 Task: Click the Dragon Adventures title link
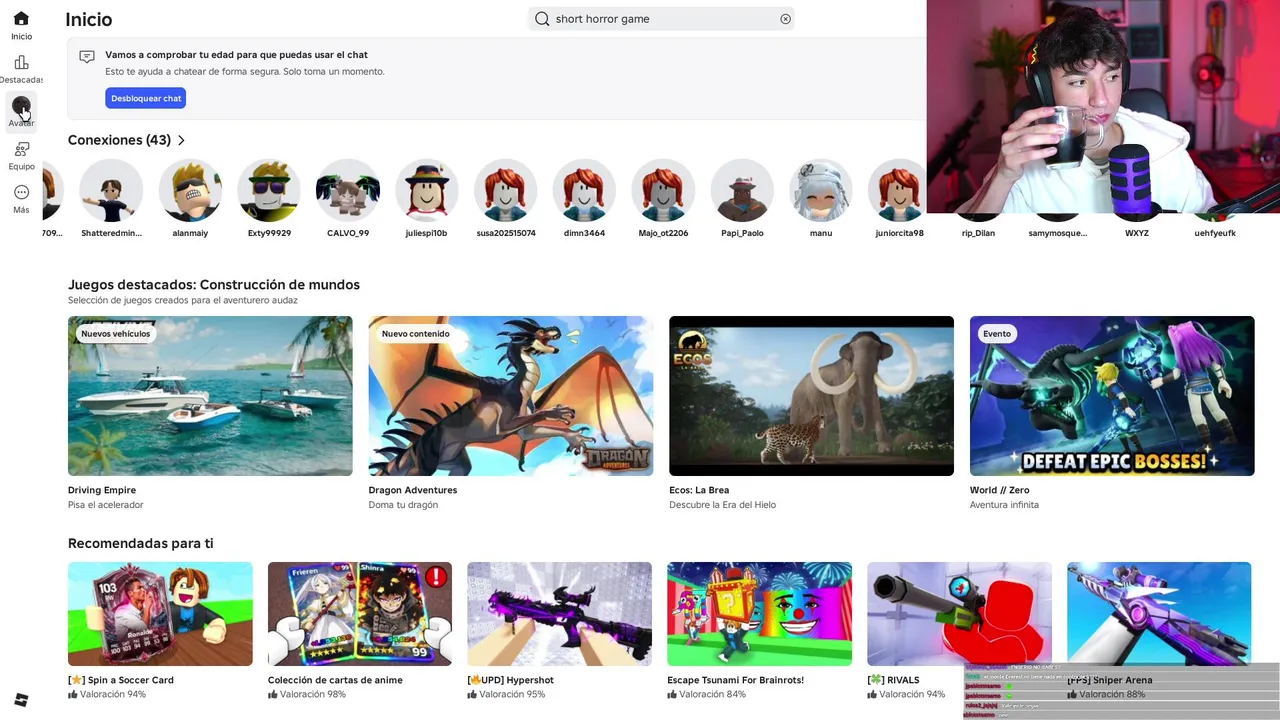(413, 490)
